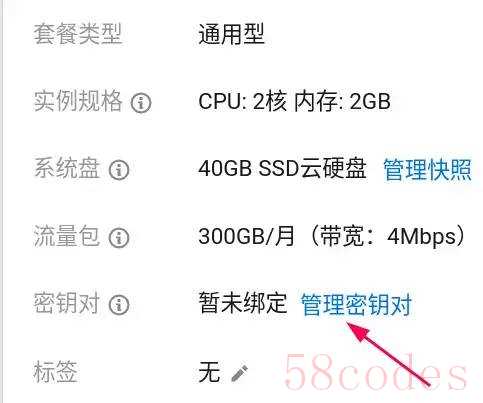Click the info icon beside 实例规格
Screen dimensions: 483x403
coord(141,102)
